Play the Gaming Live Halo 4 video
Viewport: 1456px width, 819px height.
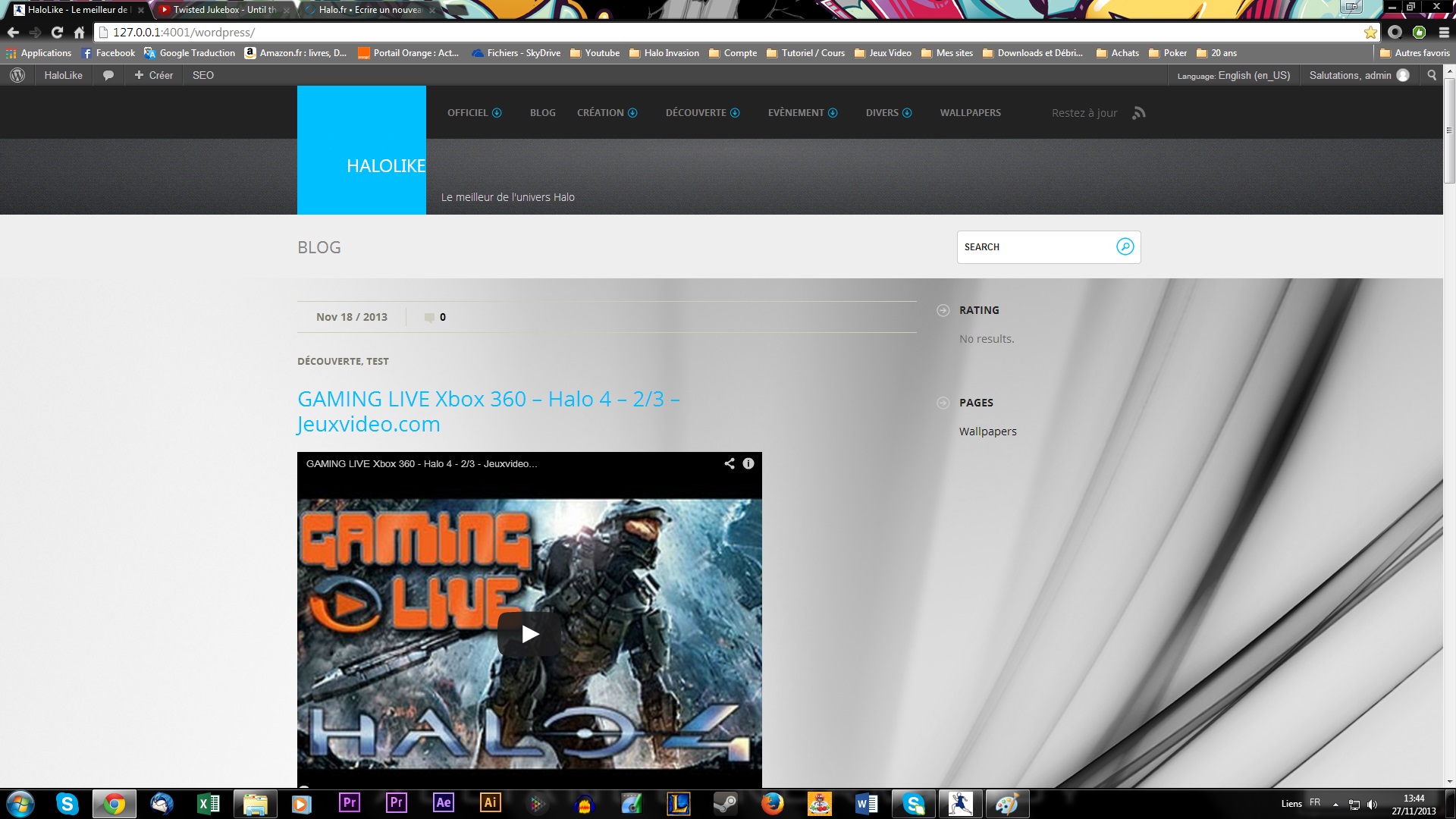pyautogui.click(x=529, y=634)
